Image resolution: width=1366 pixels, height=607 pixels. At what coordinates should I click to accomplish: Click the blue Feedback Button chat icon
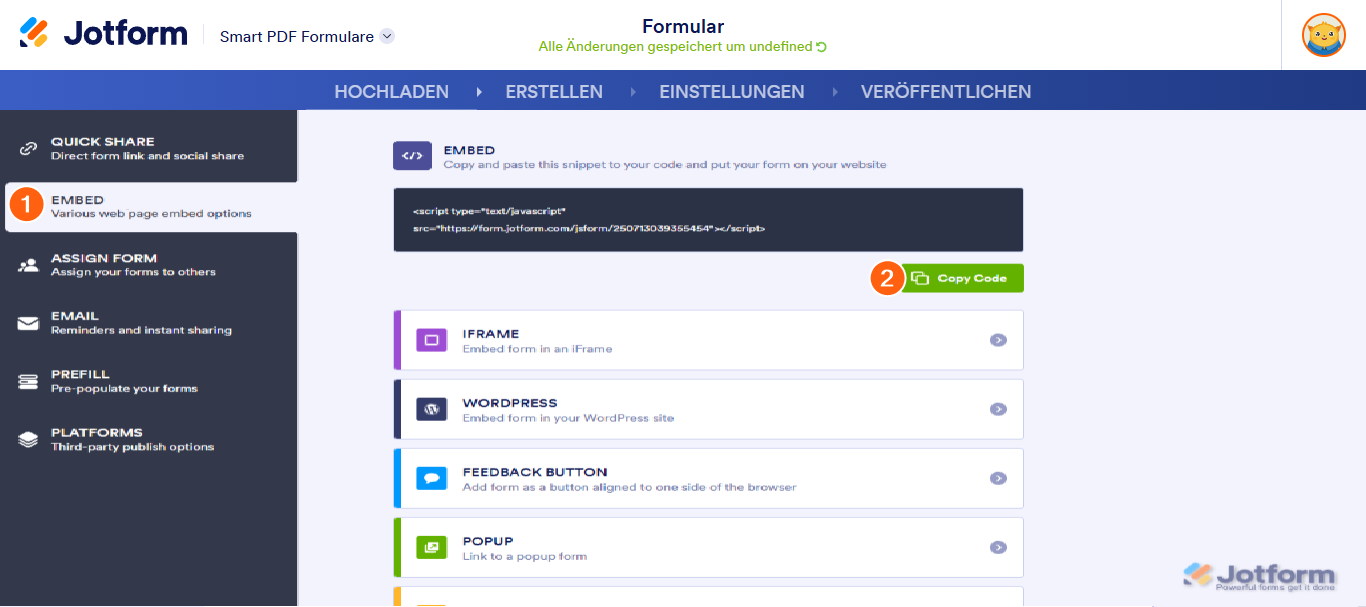(432, 478)
